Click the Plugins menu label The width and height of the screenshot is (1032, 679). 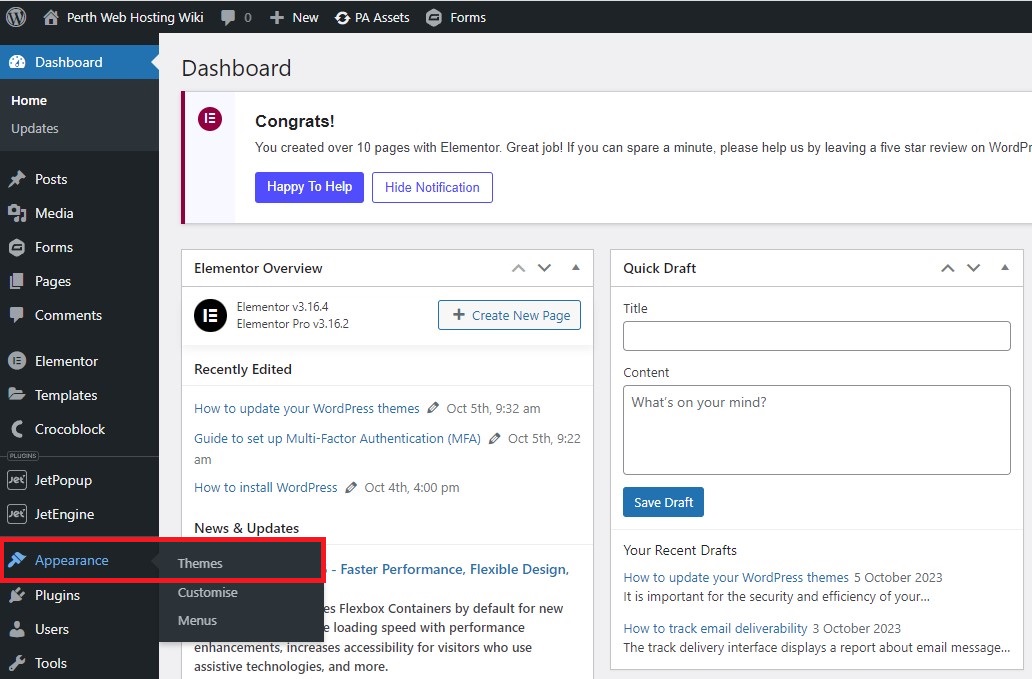coord(57,595)
